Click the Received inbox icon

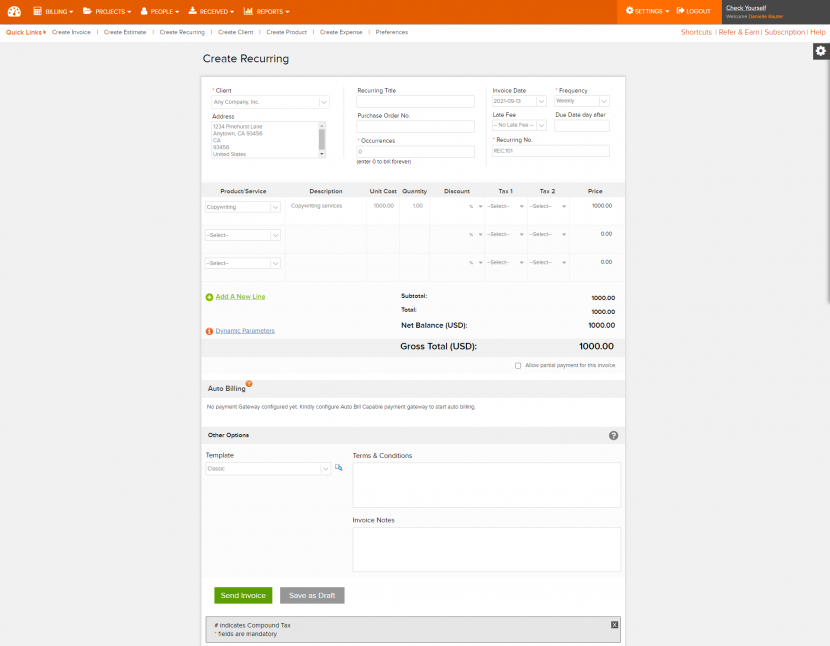[192, 11]
